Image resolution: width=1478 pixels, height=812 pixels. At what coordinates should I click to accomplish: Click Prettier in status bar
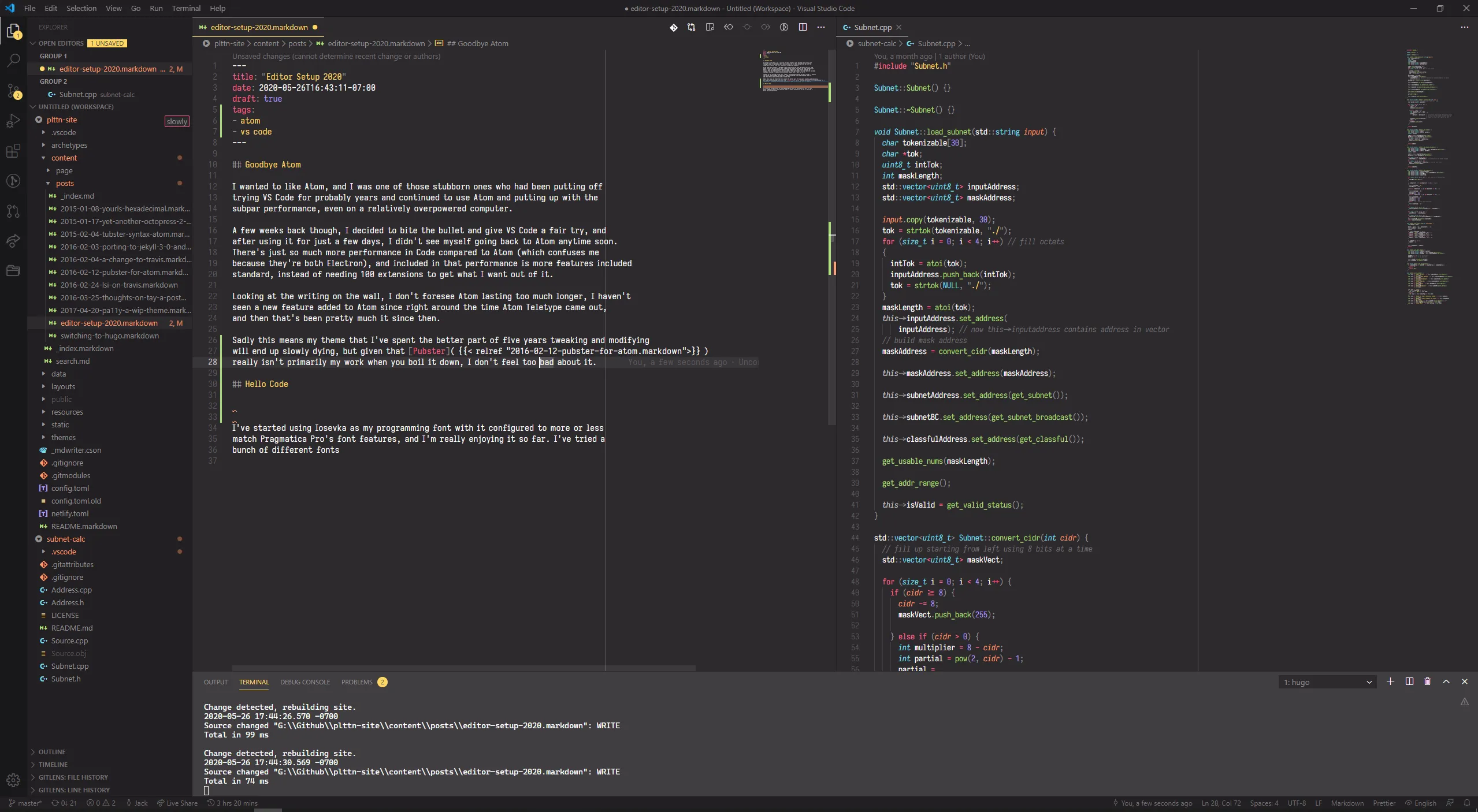1384,803
